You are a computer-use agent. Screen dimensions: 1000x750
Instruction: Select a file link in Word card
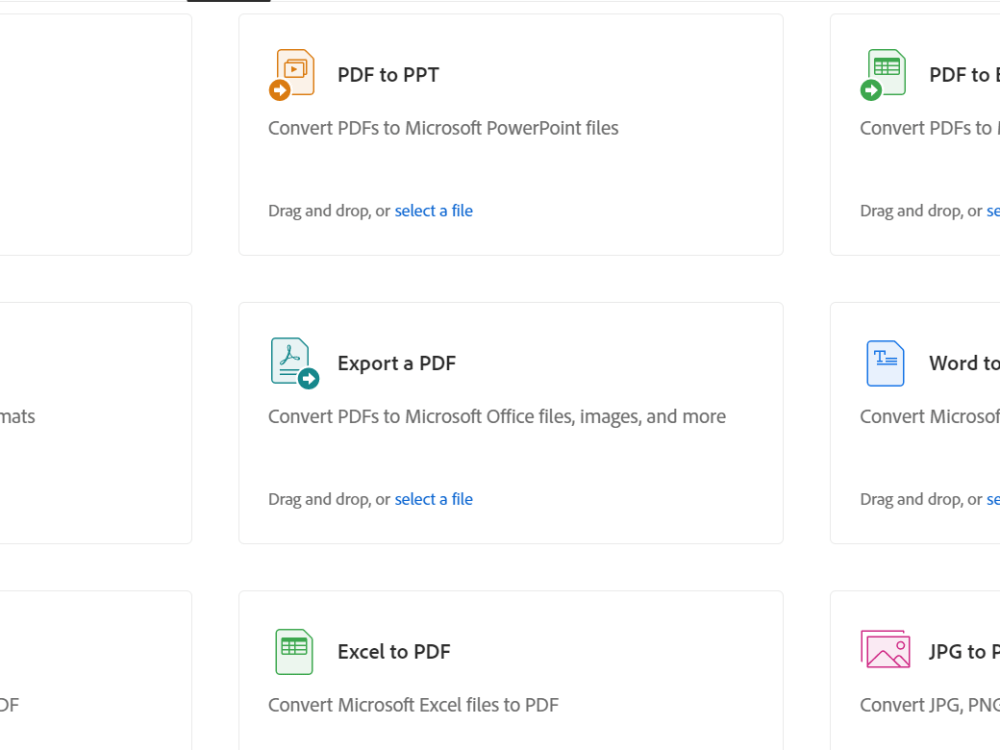pos(993,499)
